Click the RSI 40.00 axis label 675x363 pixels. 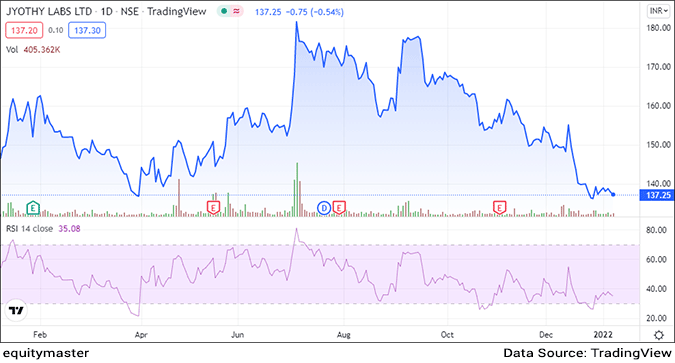tap(656, 289)
